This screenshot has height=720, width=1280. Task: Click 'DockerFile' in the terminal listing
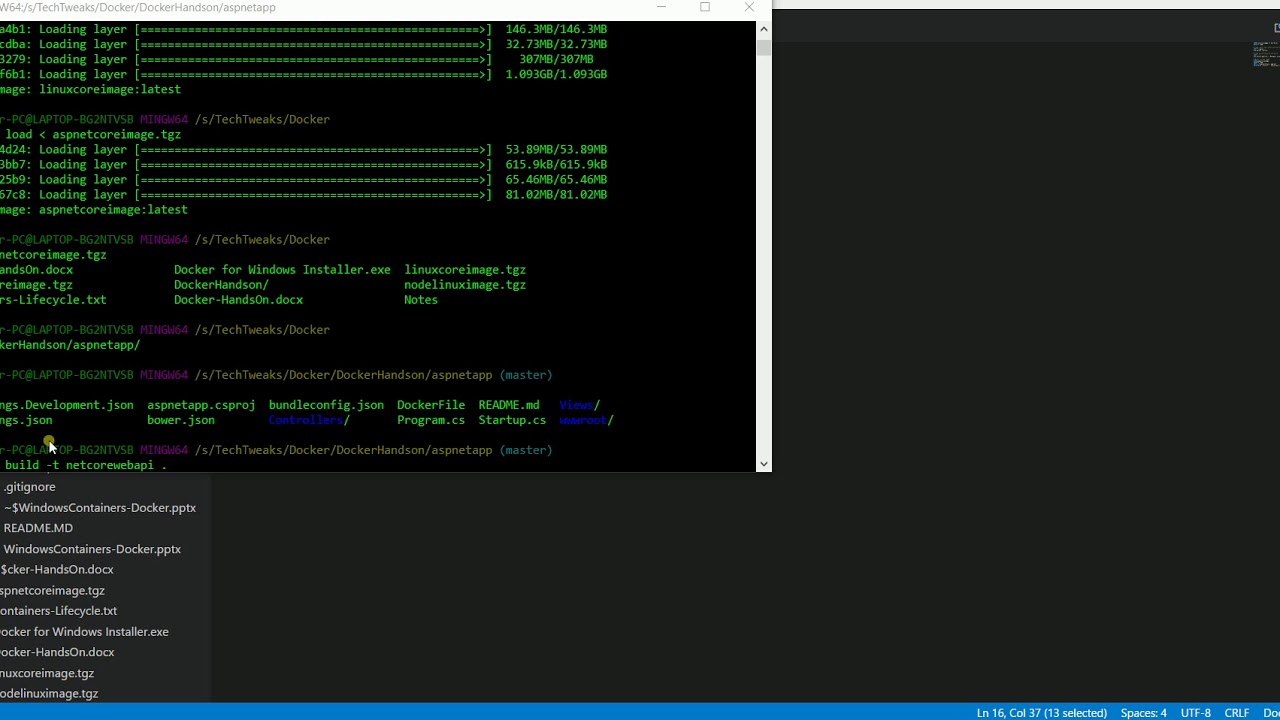click(x=431, y=405)
